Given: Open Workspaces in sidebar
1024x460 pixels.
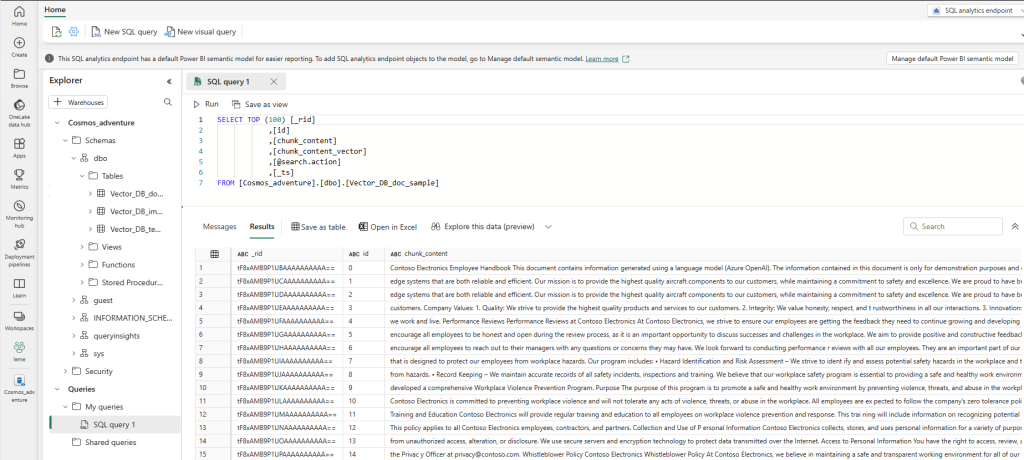Looking at the screenshot, I should click(19, 319).
